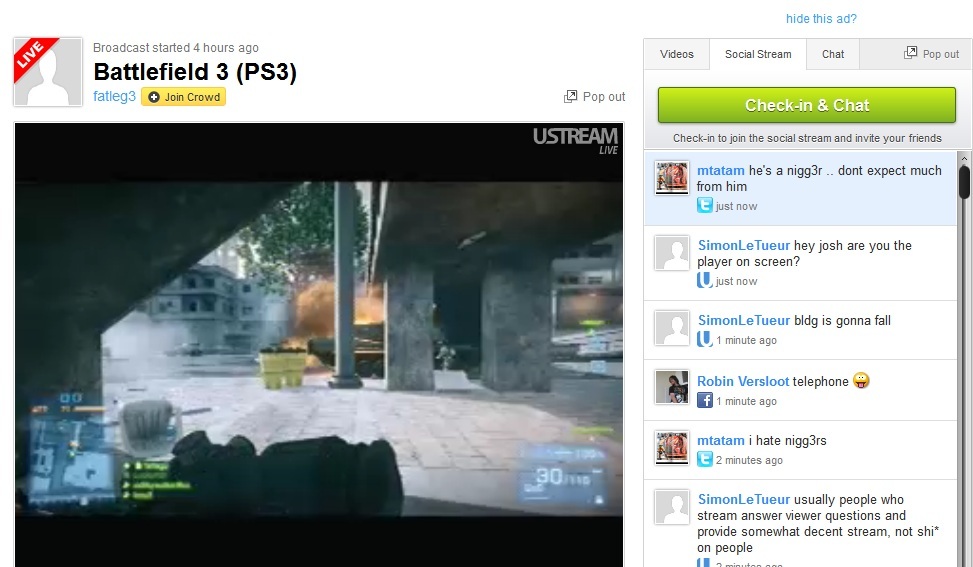Pop out the video player

click(x=594, y=96)
